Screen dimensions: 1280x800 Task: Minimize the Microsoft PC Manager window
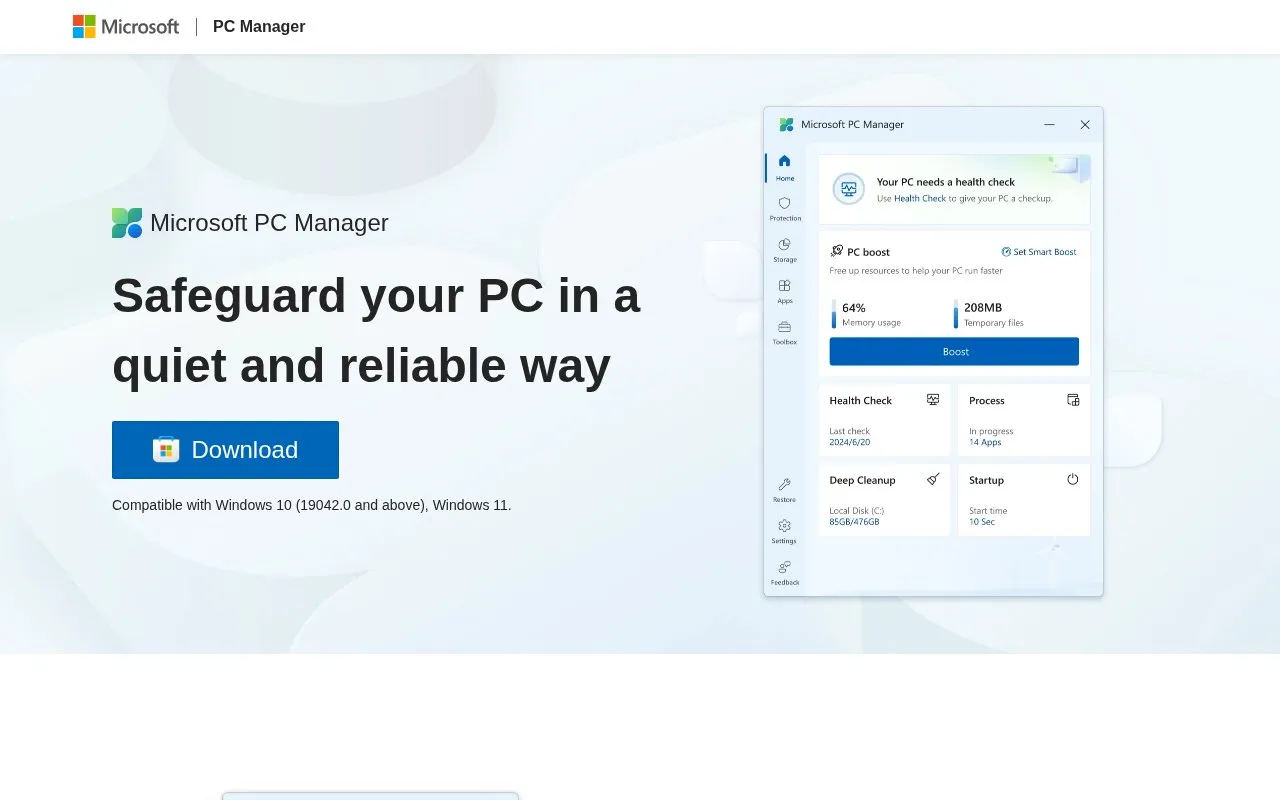pyautogui.click(x=1049, y=125)
